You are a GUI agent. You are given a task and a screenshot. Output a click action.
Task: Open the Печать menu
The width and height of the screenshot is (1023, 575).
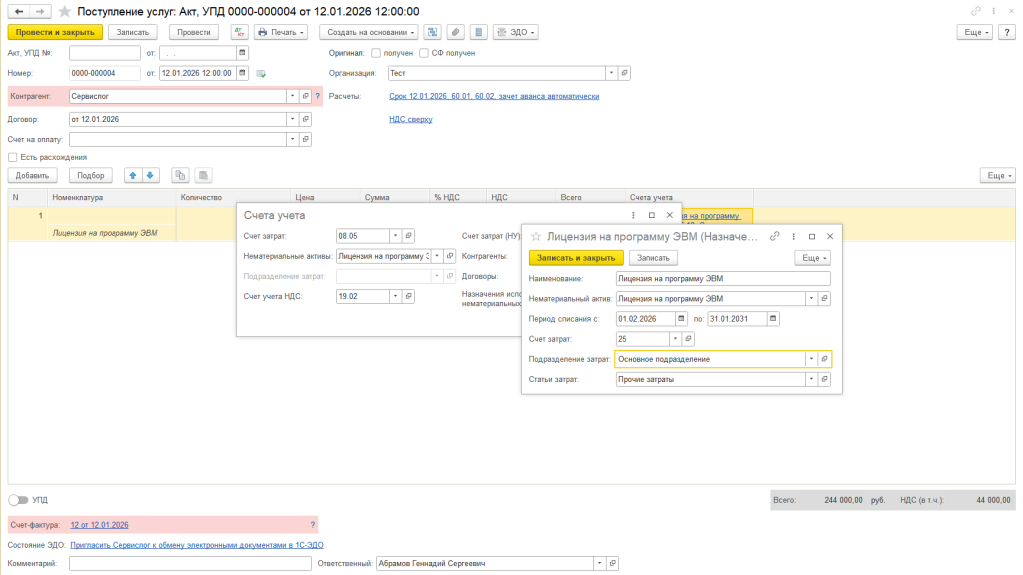[x=281, y=32]
